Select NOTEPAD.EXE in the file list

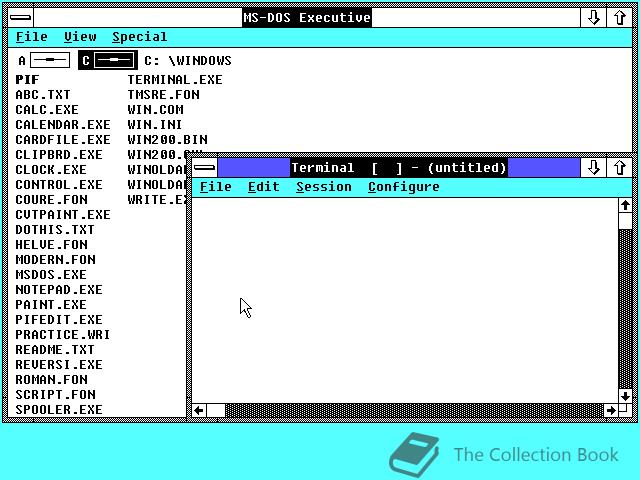tap(59, 289)
